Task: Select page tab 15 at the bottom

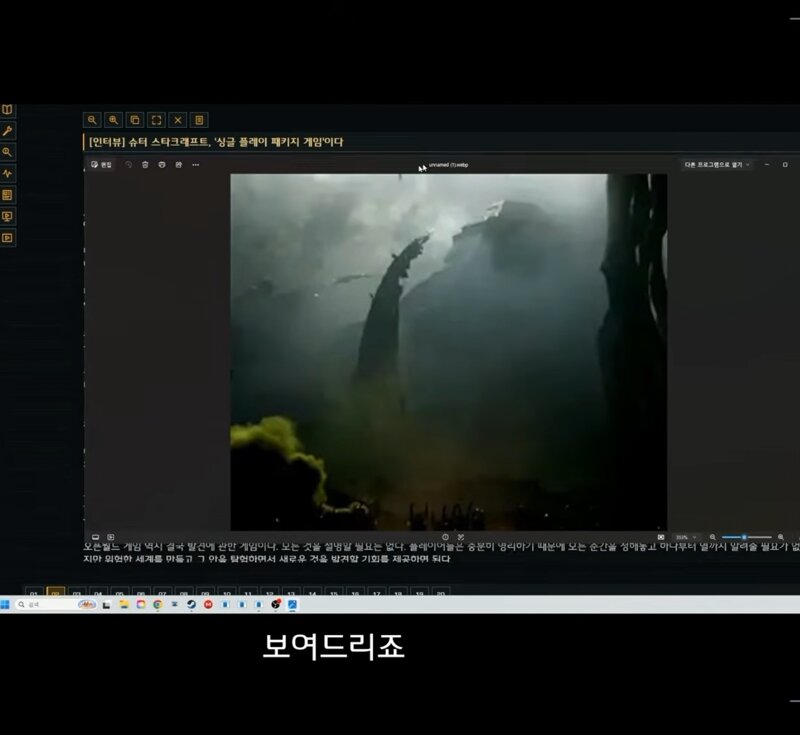Action: click(334, 593)
